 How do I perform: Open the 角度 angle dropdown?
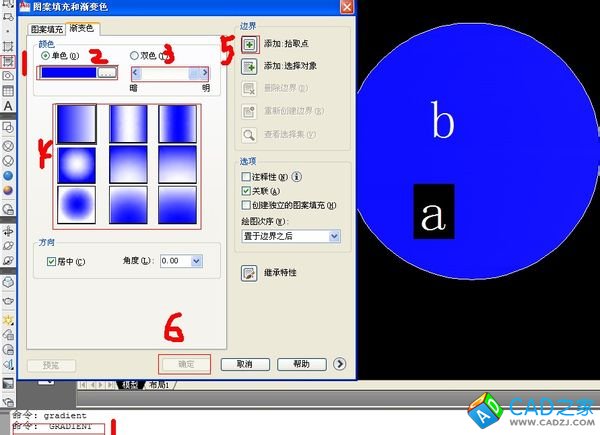(195, 262)
